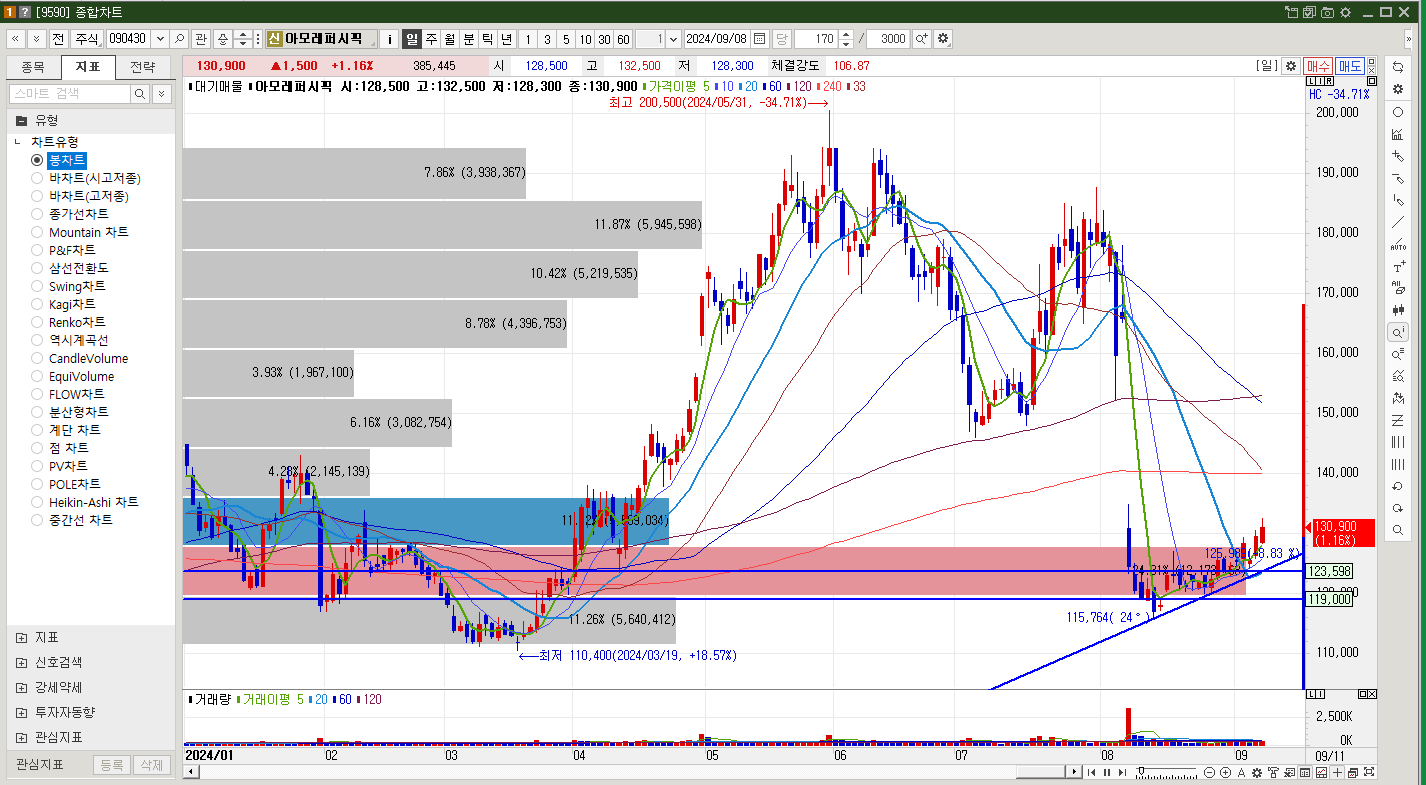The height and width of the screenshot is (785, 1426).
Task: Open chart settings gear in top toolbar
Action: (943, 39)
